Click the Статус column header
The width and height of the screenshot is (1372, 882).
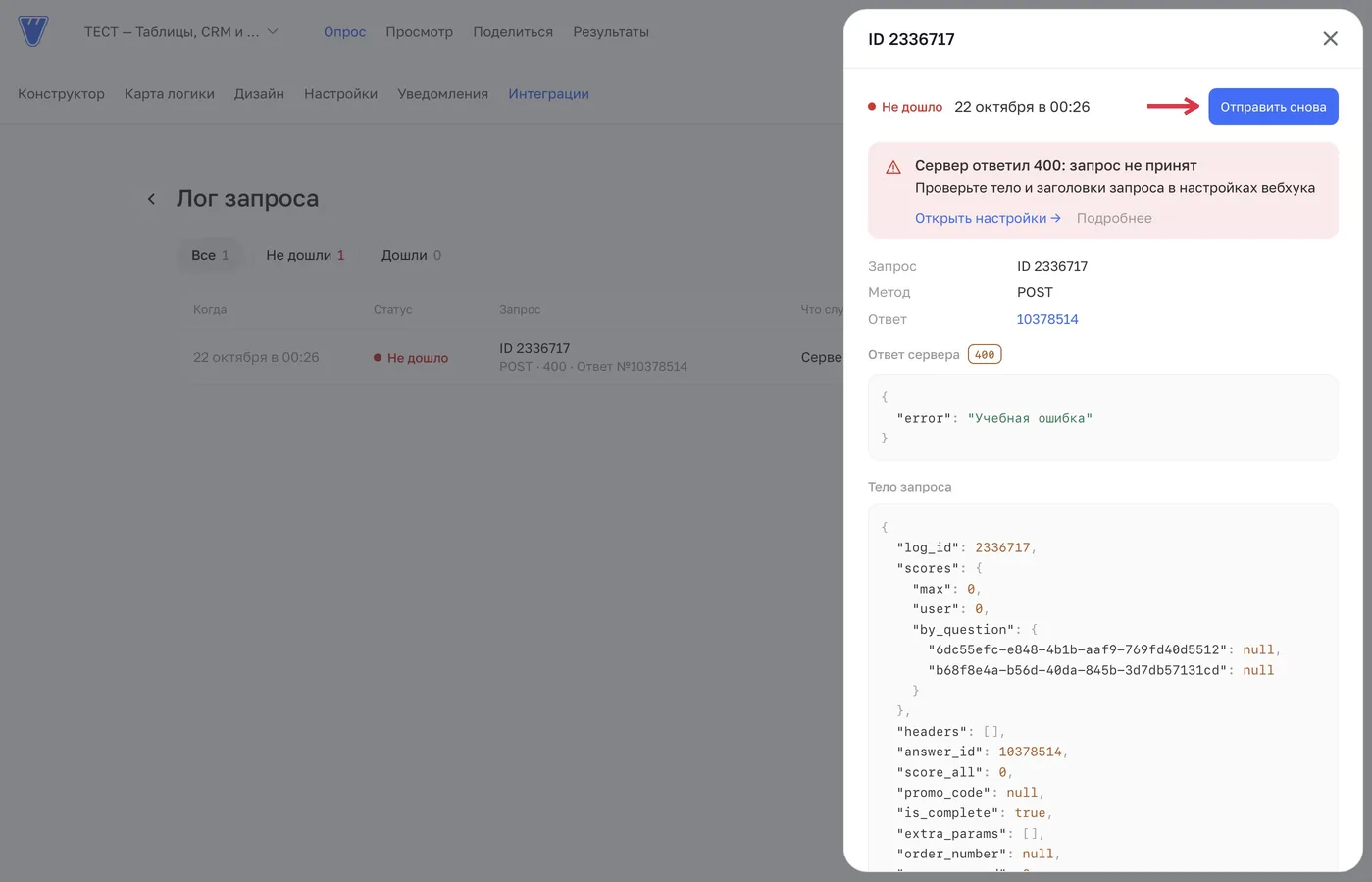[x=392, y=309]
